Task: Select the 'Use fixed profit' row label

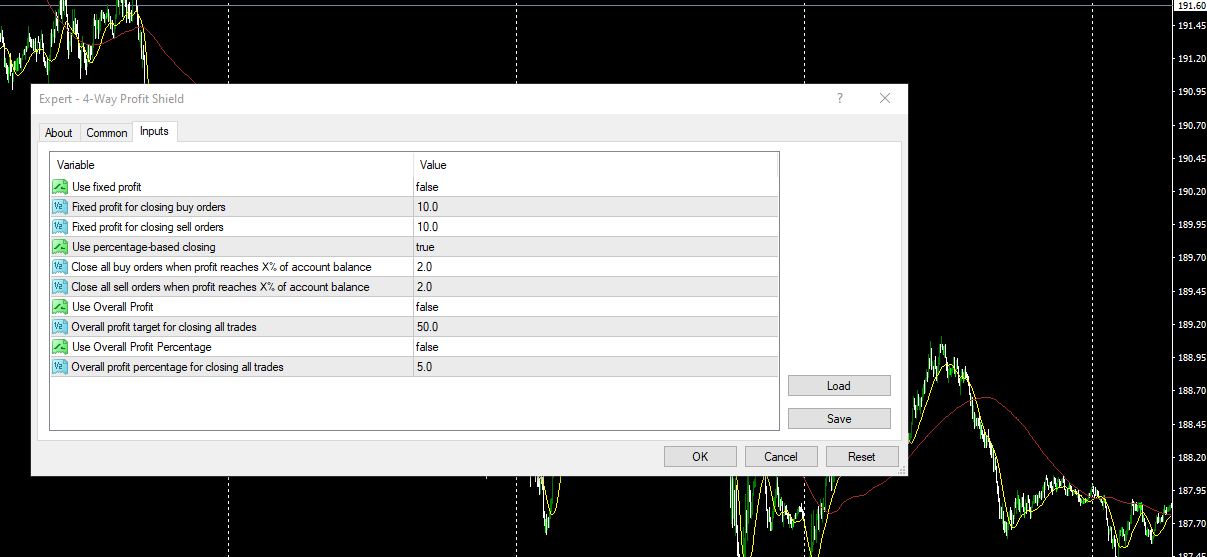Action: click(107, 187)
